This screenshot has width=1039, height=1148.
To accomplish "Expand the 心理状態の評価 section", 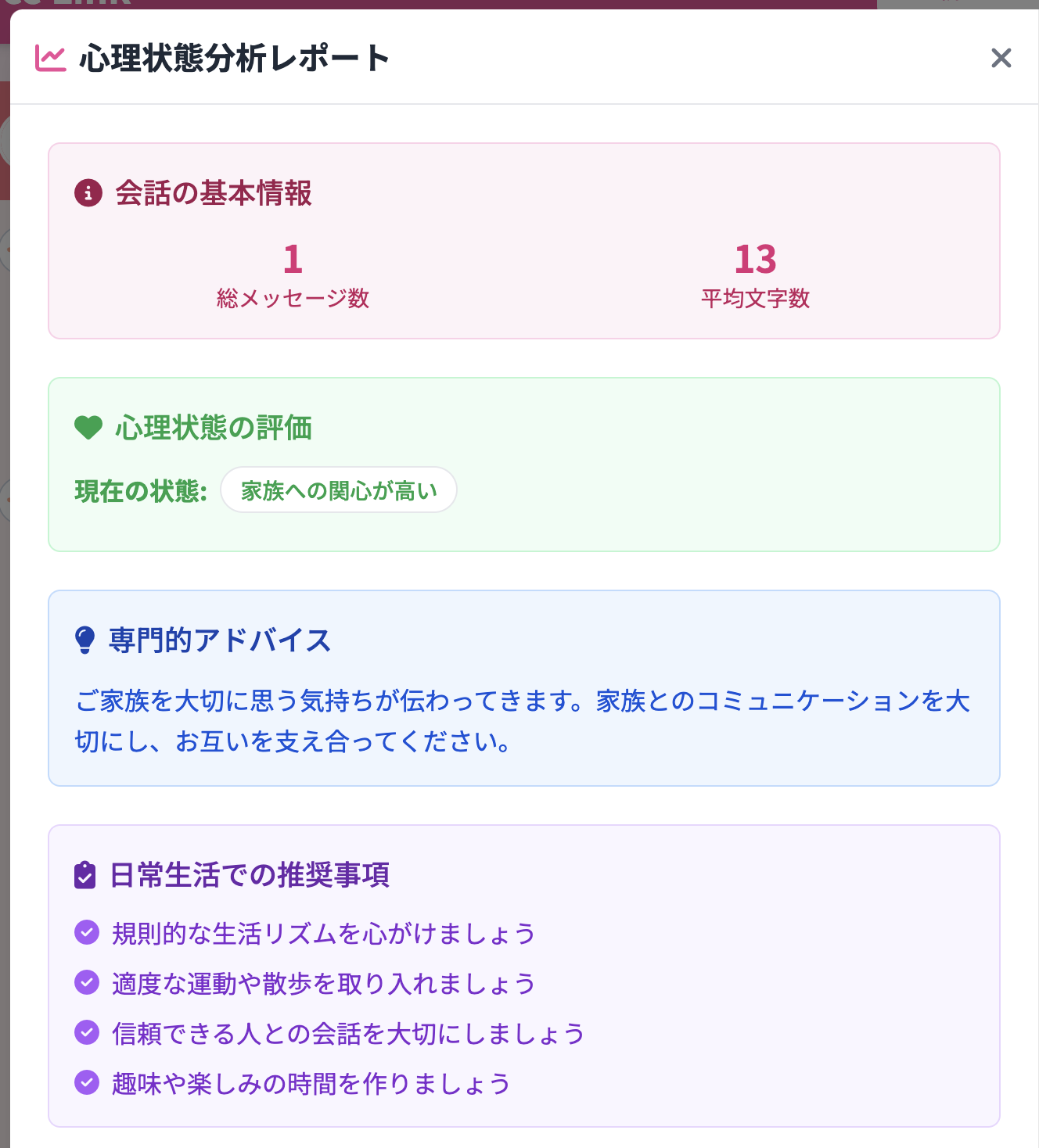I will 213,427.
